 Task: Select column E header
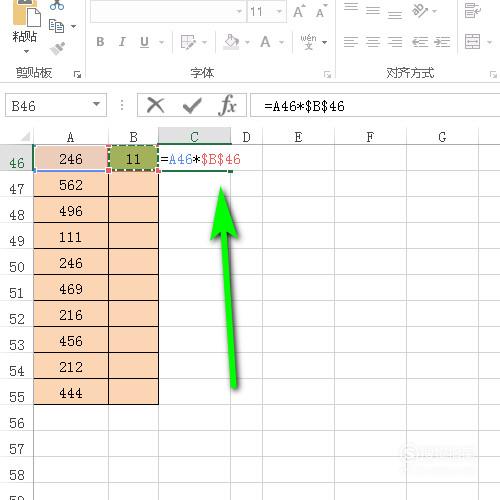298,137
